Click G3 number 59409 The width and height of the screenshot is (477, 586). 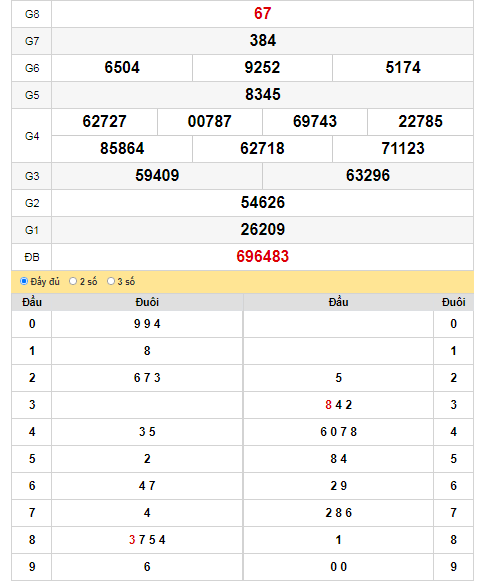point(157,175)
